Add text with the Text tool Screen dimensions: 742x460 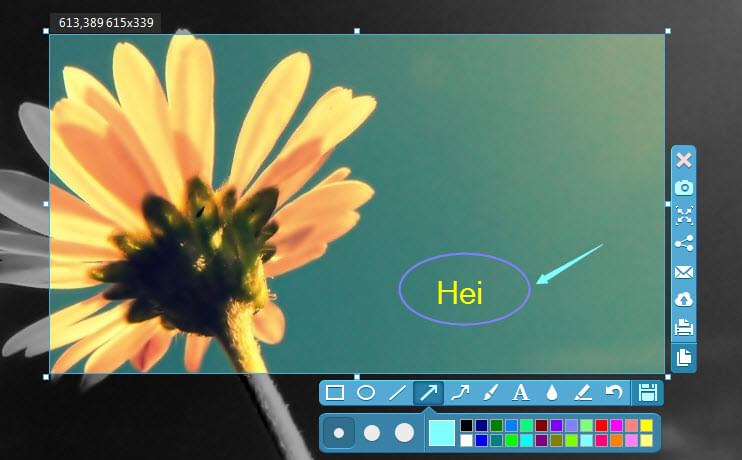point(520,393)
